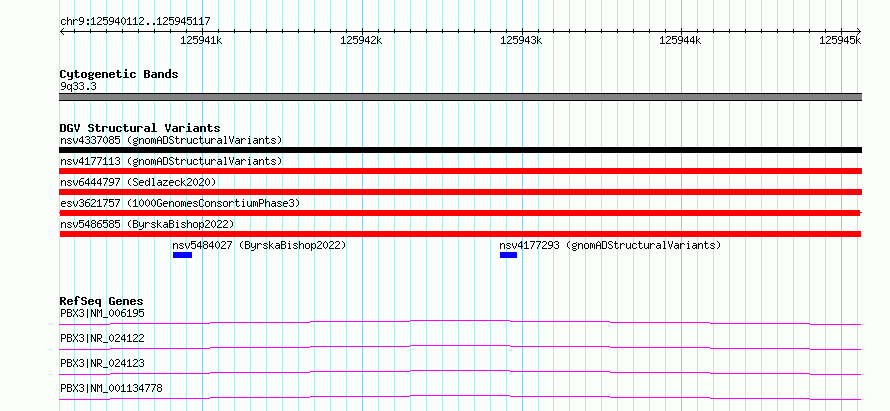
Task: Open the PBX3|NM_001134778 transcript label
Action: click(111, 388)
